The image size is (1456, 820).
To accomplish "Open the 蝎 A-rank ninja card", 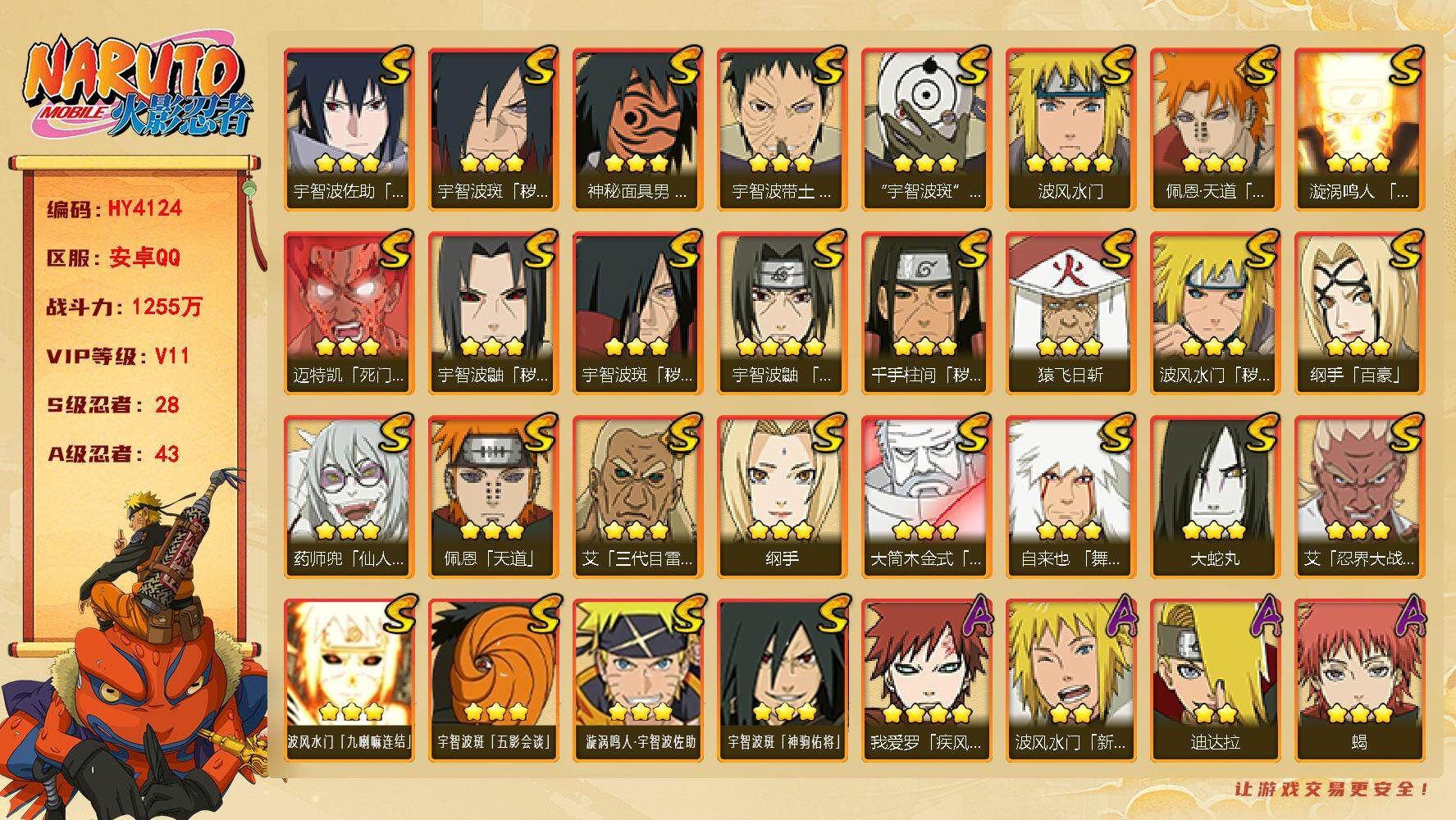I will [x=1359, y=681].
